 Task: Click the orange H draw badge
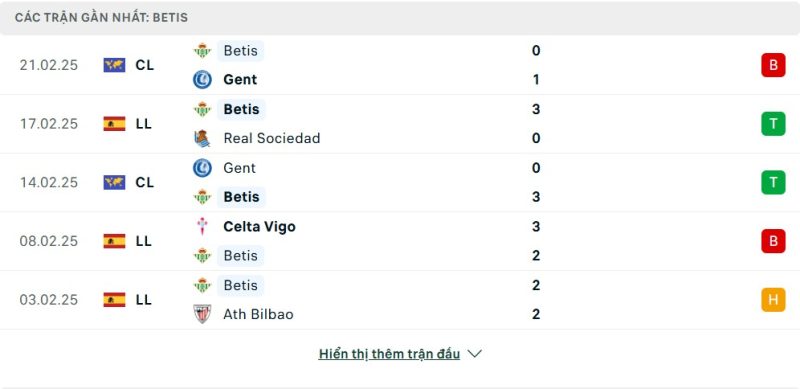773,300
